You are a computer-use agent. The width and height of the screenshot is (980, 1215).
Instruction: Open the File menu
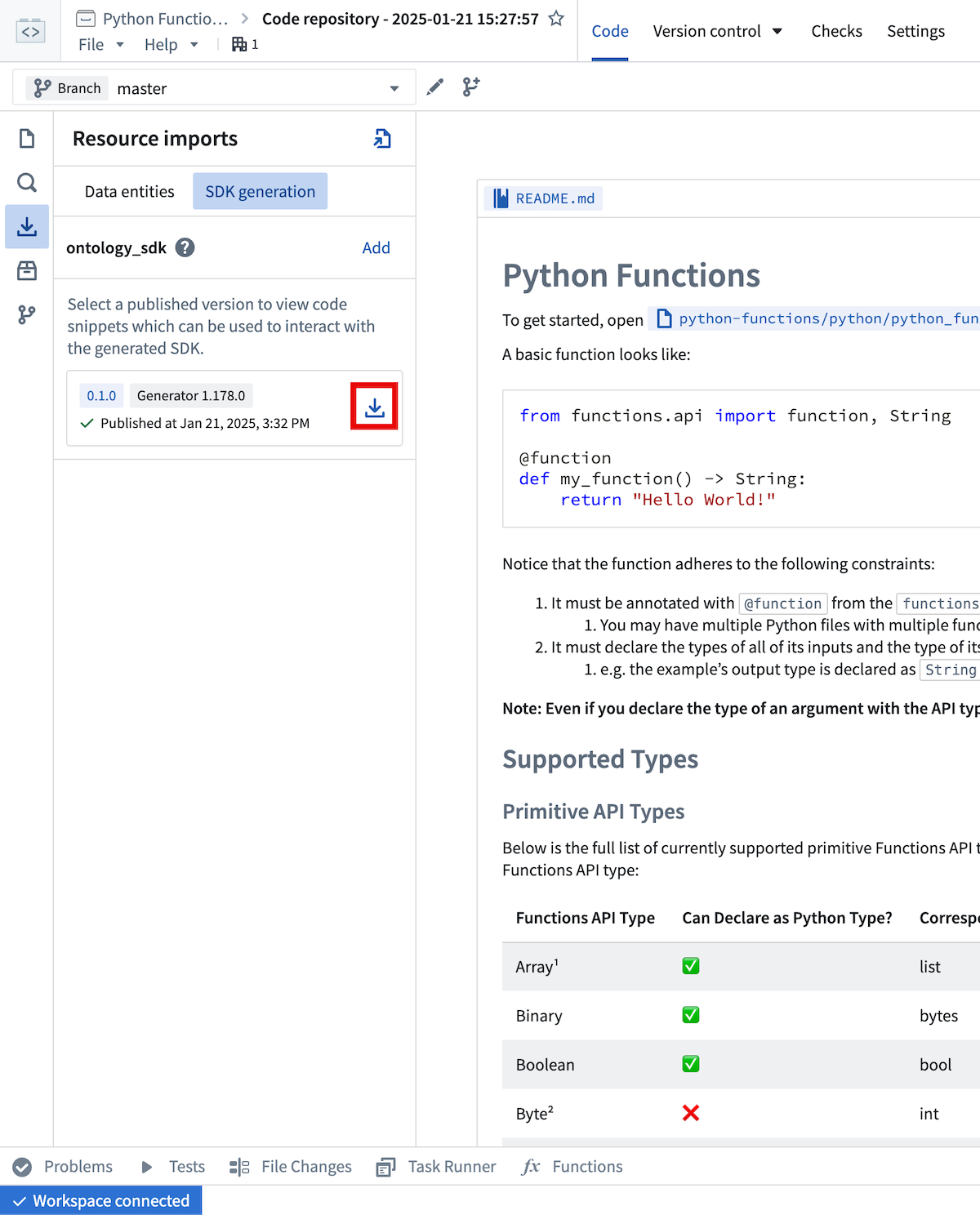(x=101, y=44)
